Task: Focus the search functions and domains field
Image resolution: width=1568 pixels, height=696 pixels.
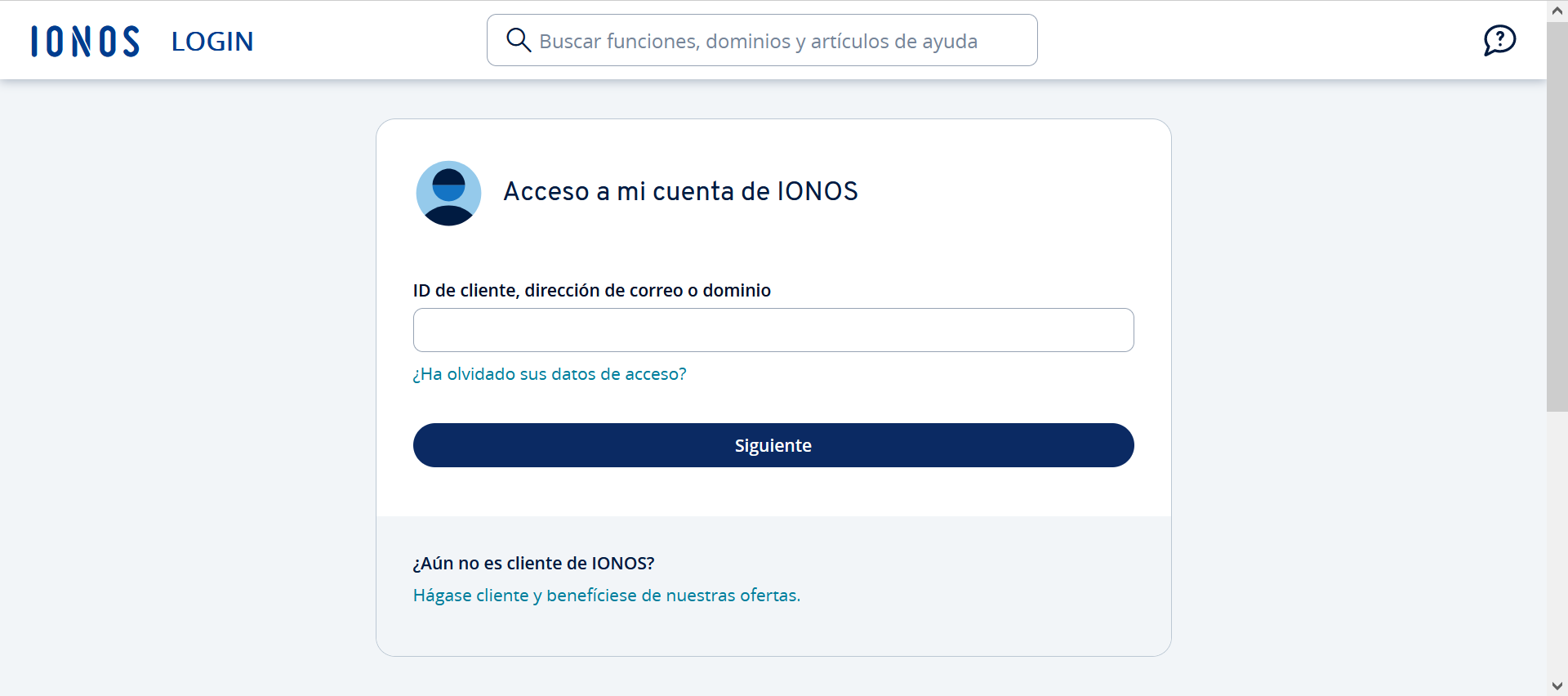Action: pos(762,40)
